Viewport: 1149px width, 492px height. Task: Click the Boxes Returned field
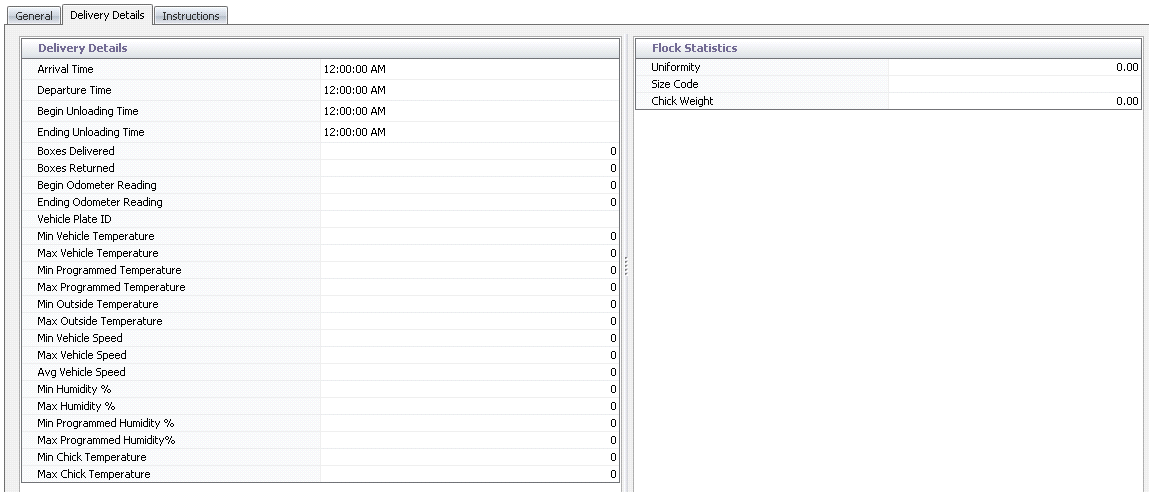coord(469,168)
